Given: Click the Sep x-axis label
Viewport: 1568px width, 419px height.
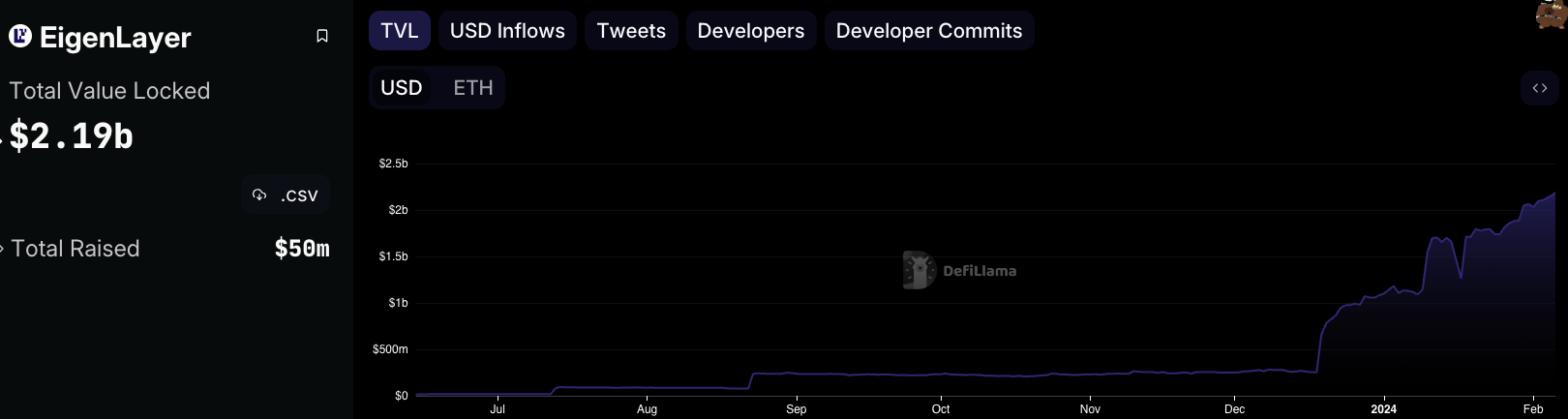Looking at the screenshot, I should 796,409.
